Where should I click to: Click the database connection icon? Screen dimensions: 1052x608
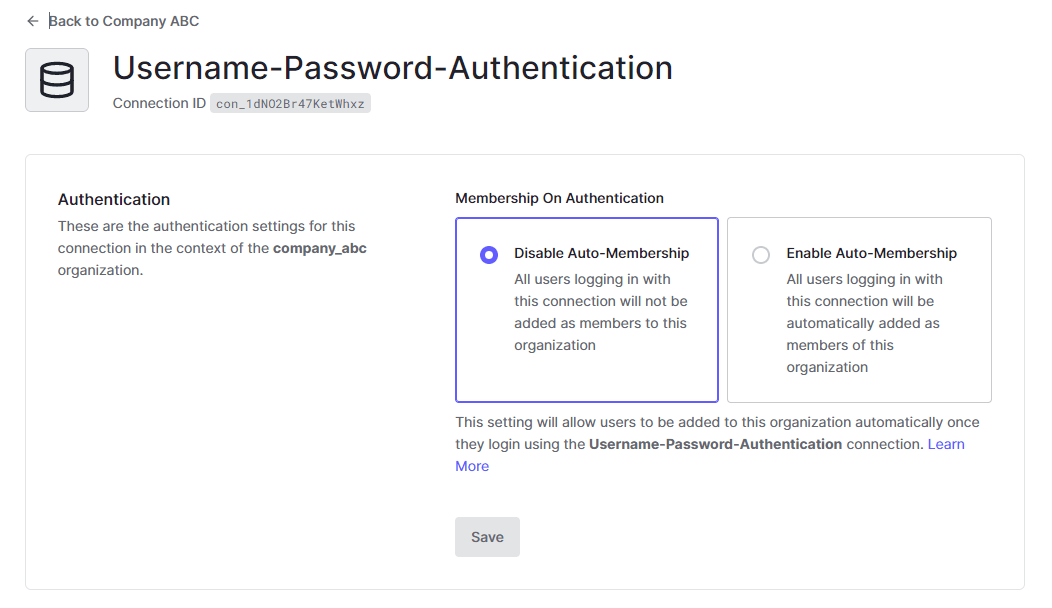[57, 80]
